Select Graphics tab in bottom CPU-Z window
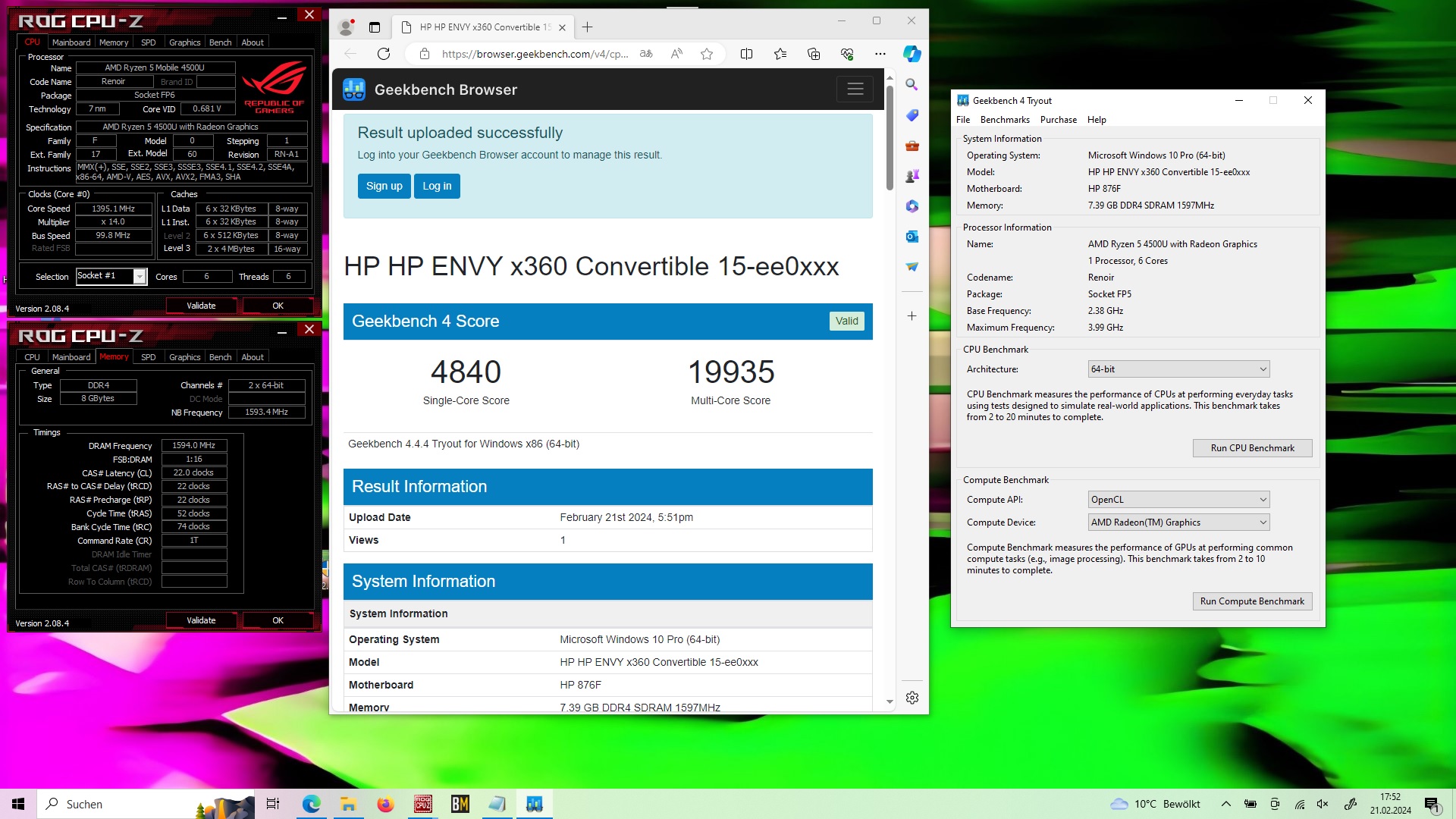 pos(185,357)
